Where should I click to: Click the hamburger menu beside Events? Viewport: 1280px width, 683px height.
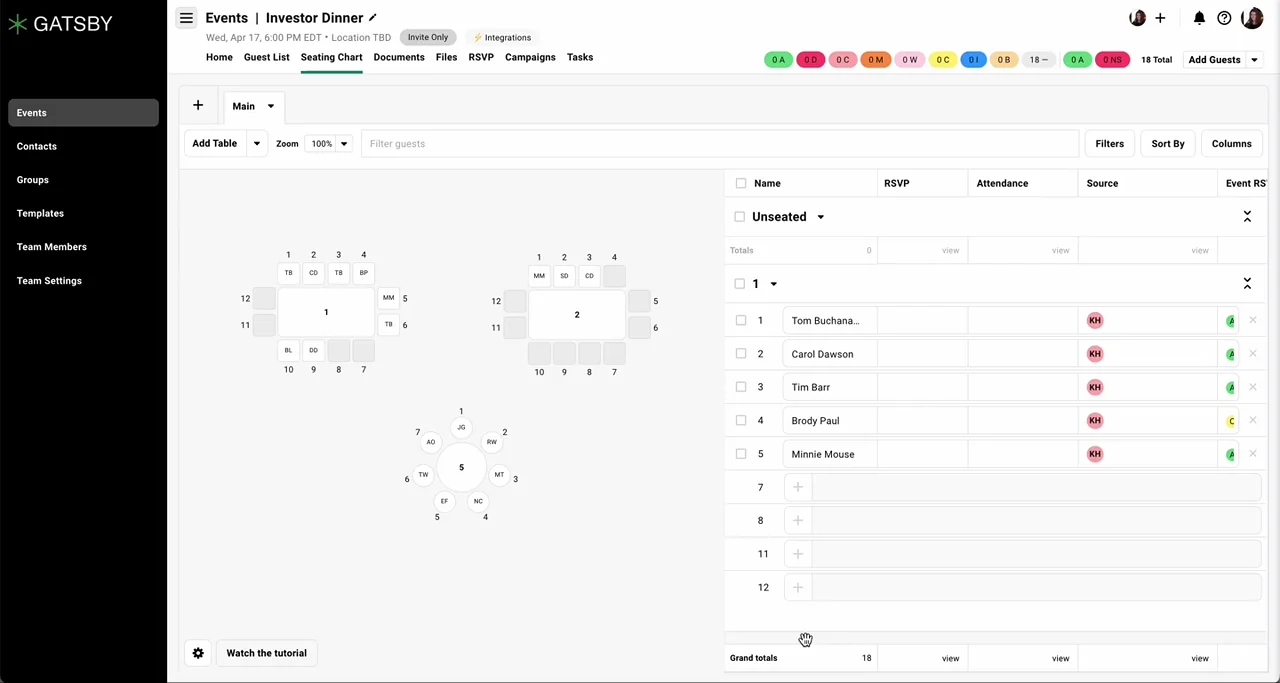pyautogui.click(x=186, y=17)
